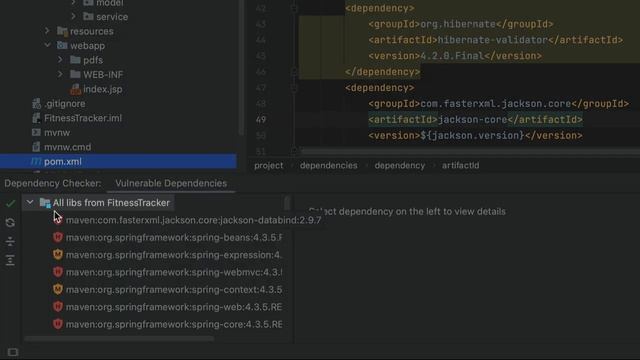
Task: Click jackson-core artifactId text in editor
Action: (x=472, y=120)
